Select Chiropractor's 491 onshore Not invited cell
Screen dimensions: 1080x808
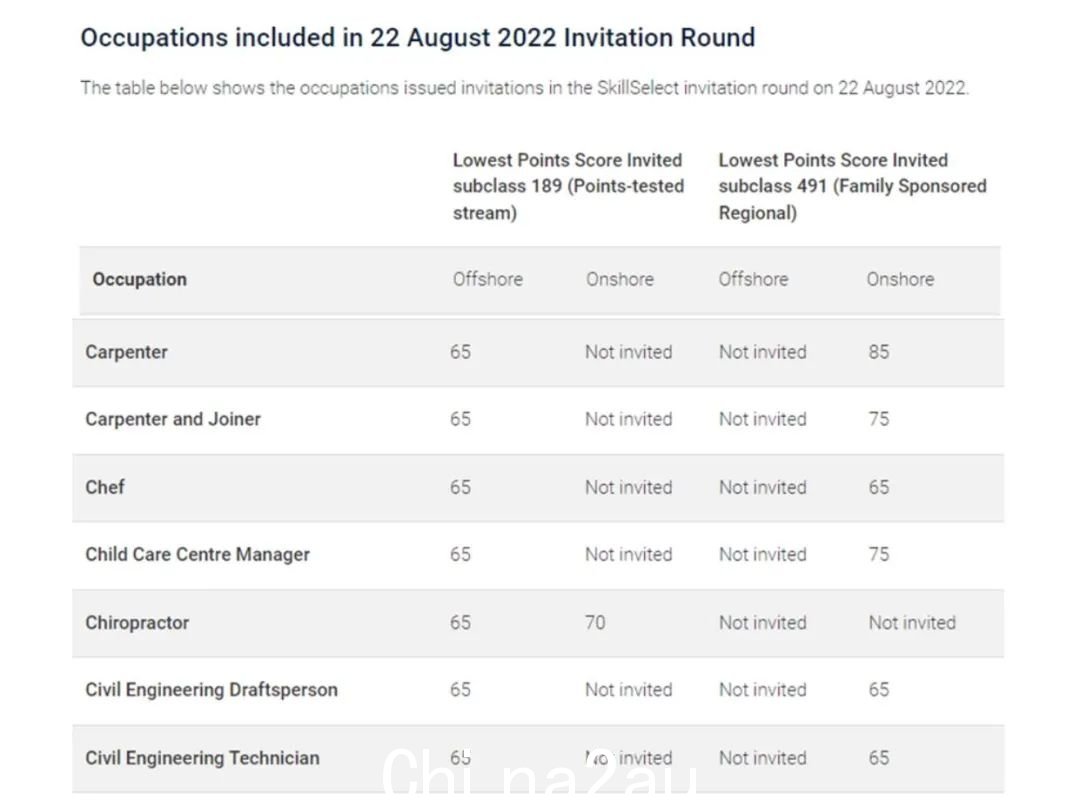(x=912, y=623)
